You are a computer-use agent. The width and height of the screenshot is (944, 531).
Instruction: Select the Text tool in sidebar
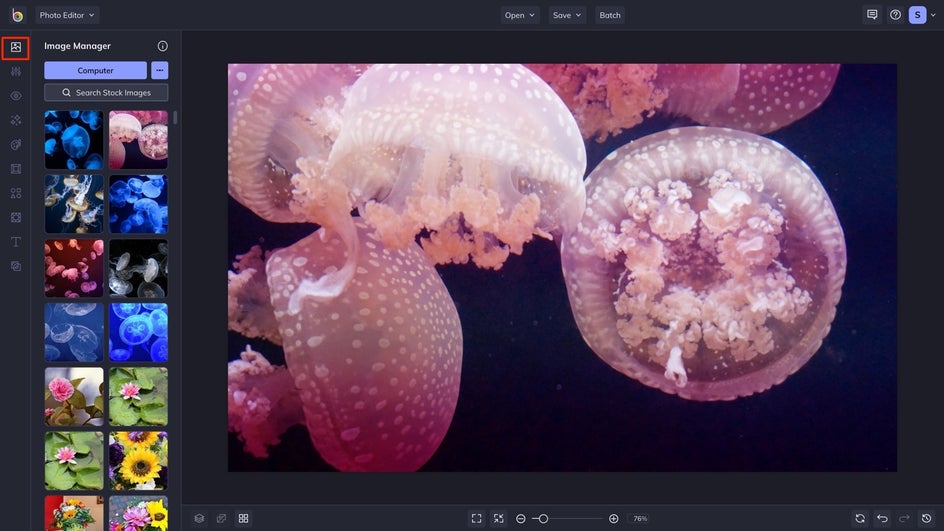point(15,242)
